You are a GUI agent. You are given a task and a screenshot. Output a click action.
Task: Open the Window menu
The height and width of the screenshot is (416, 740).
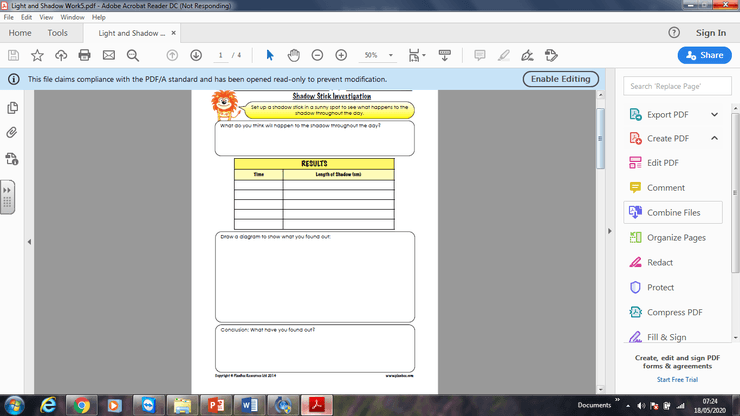pos(72,17)
